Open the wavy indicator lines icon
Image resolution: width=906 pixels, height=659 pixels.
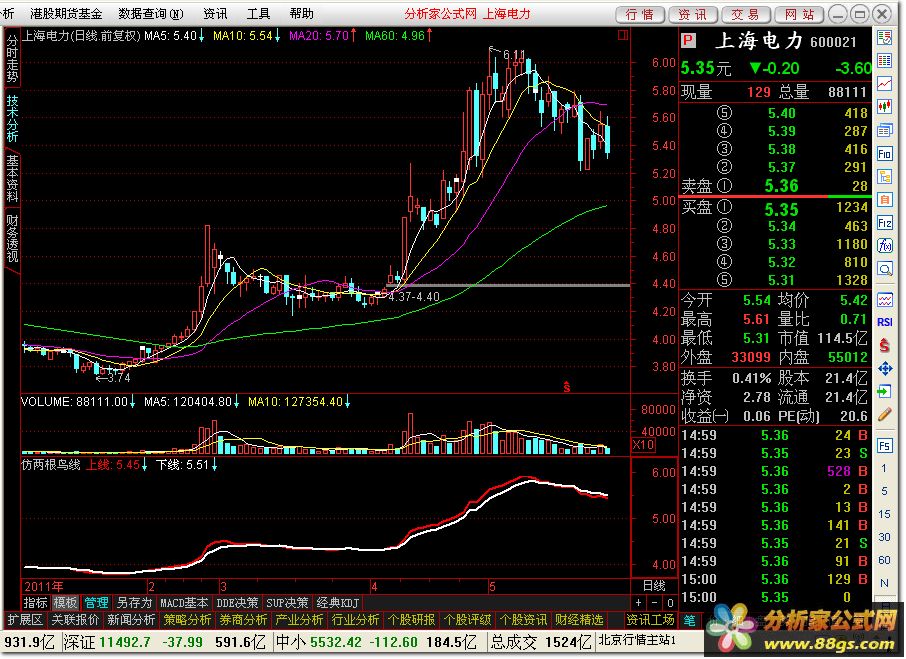coord(885,299)
